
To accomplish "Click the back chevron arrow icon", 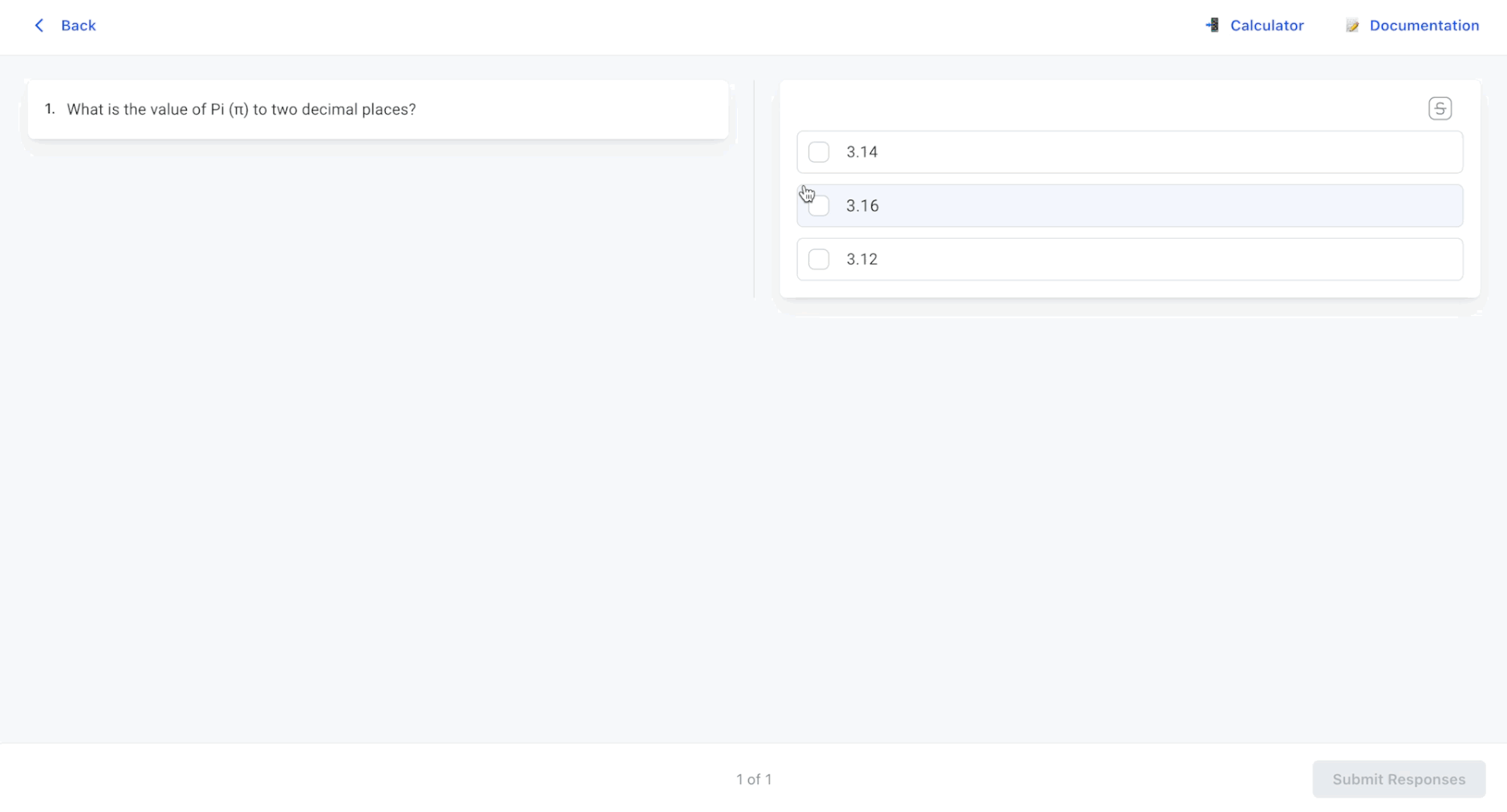I will (38, 26).
